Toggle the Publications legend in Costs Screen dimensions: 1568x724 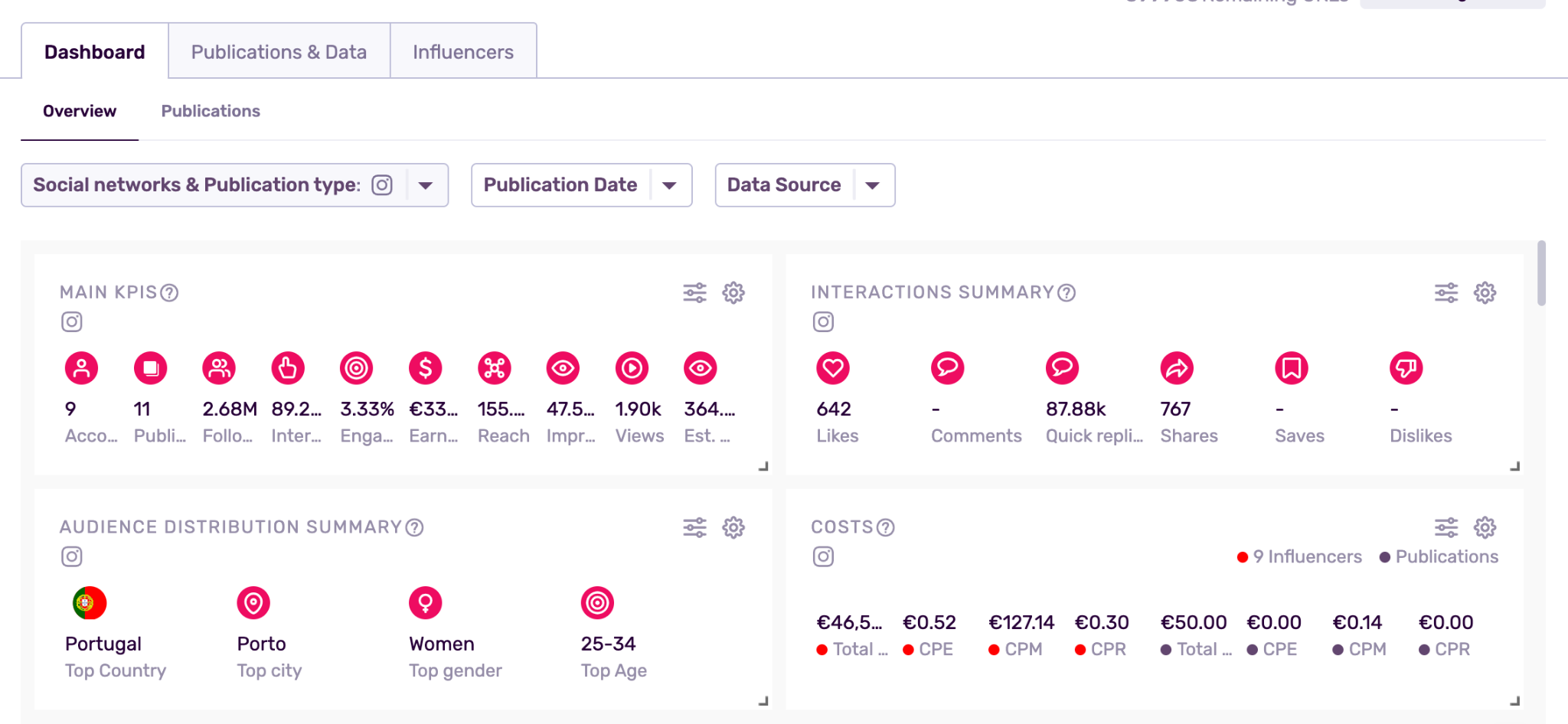(1439, 557)
